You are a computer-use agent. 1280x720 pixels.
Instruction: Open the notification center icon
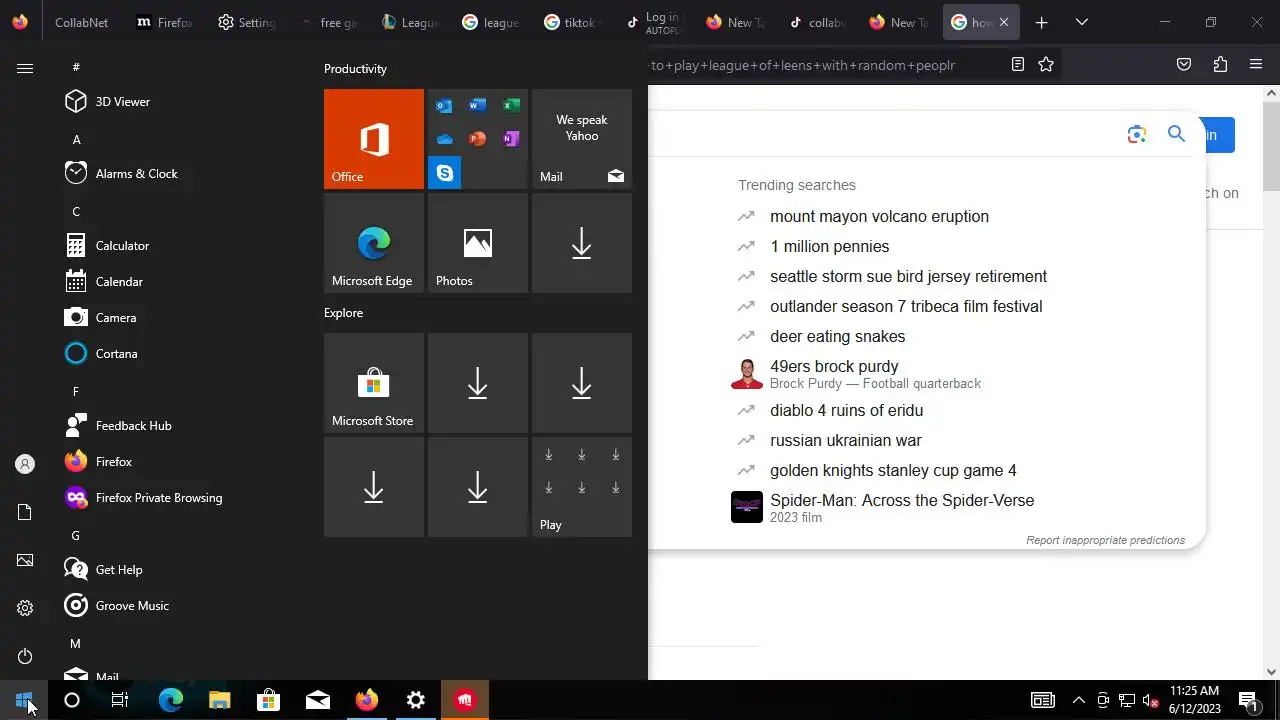1248,700
